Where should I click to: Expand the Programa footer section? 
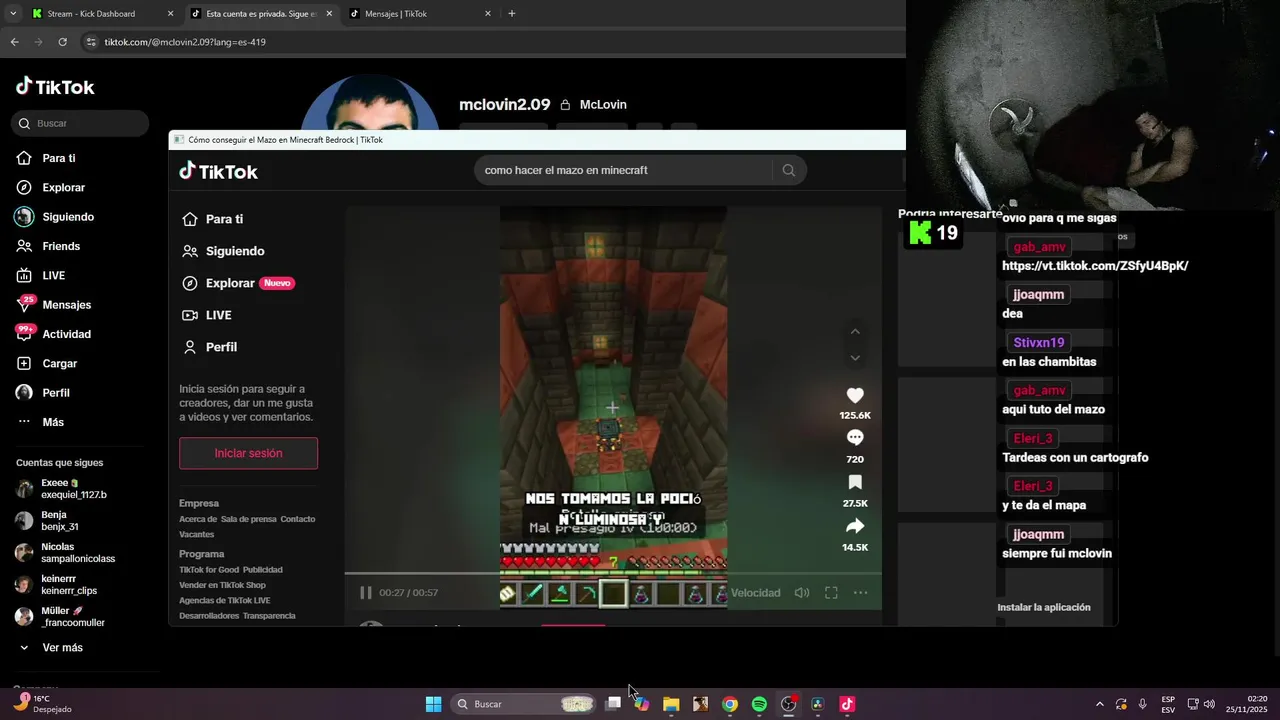point(202,554)
